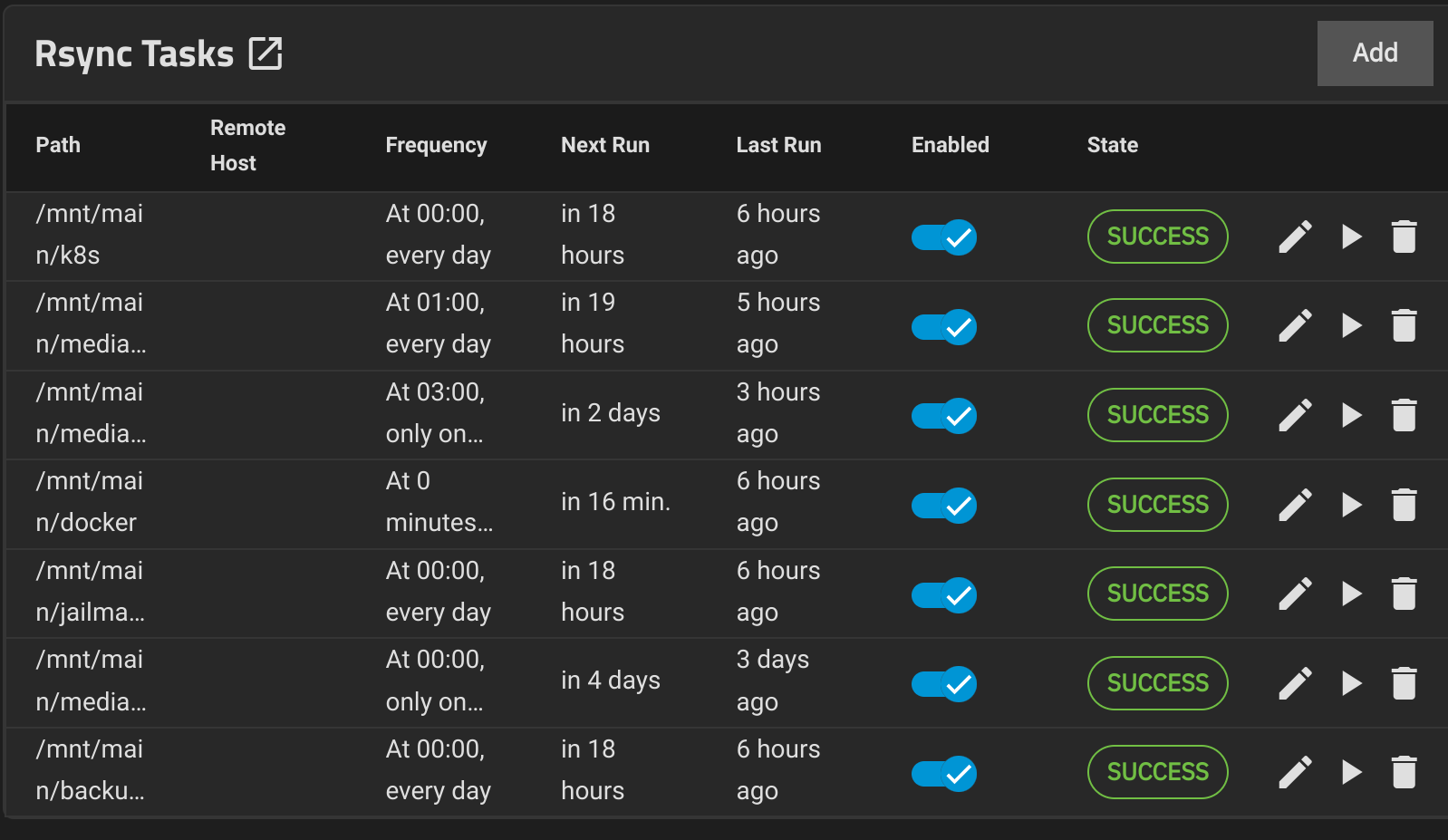Delete the media task running in 4 days
Image resolution: width=1448 pixels, height=840 pixels.
click(1404, 683)
